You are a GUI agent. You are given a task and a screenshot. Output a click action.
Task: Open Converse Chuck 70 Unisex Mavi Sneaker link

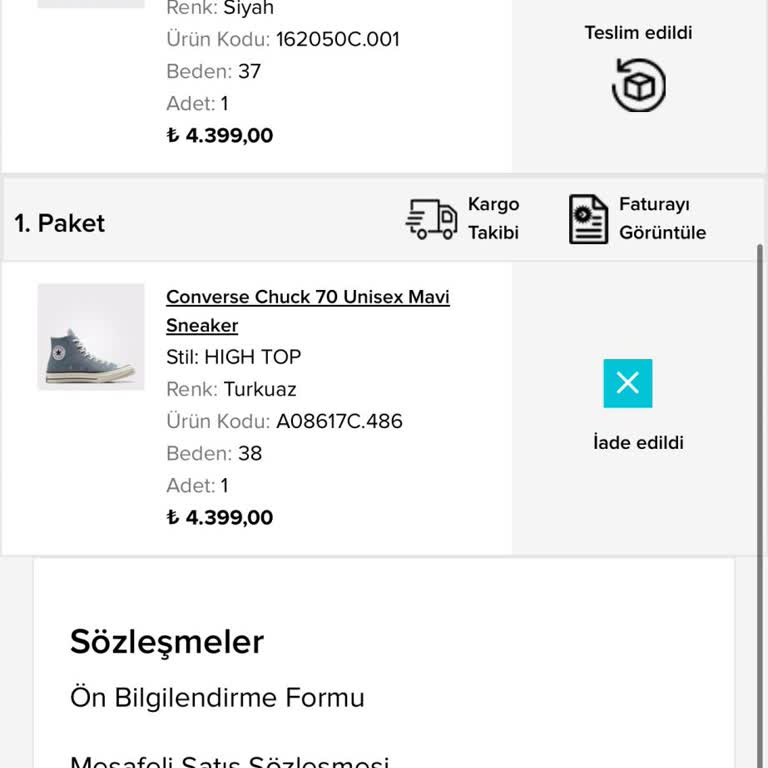click(x=307, y=310)
